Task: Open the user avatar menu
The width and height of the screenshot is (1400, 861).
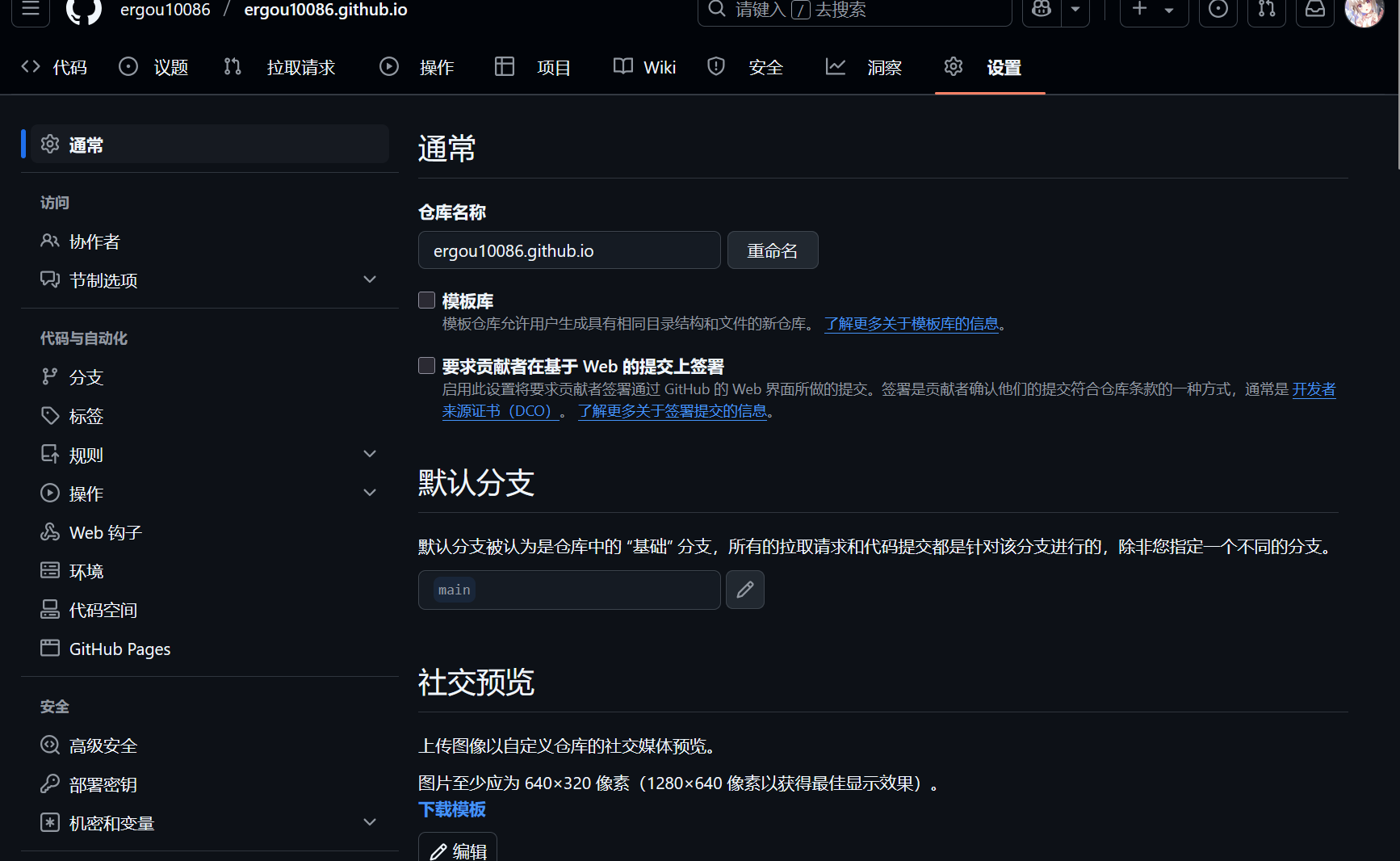Action: tap(1364, 10)
